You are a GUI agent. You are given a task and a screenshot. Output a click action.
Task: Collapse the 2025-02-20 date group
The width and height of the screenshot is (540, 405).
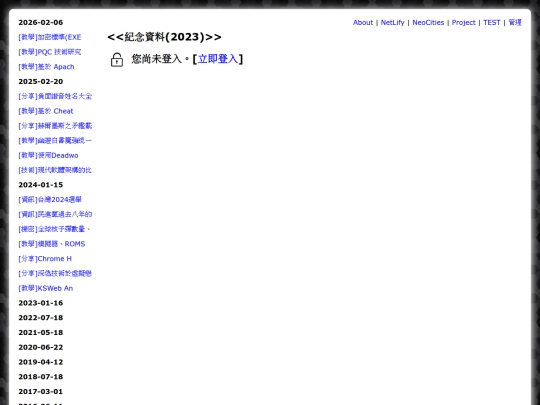tap(41, 82)
